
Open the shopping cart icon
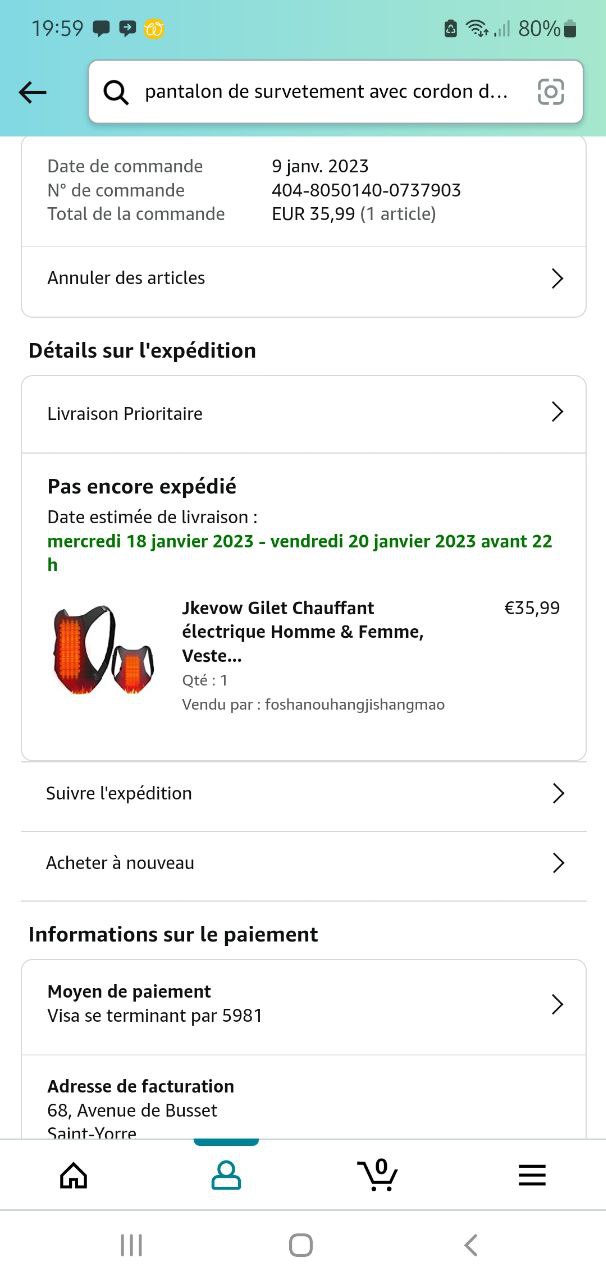[378, 1175]
